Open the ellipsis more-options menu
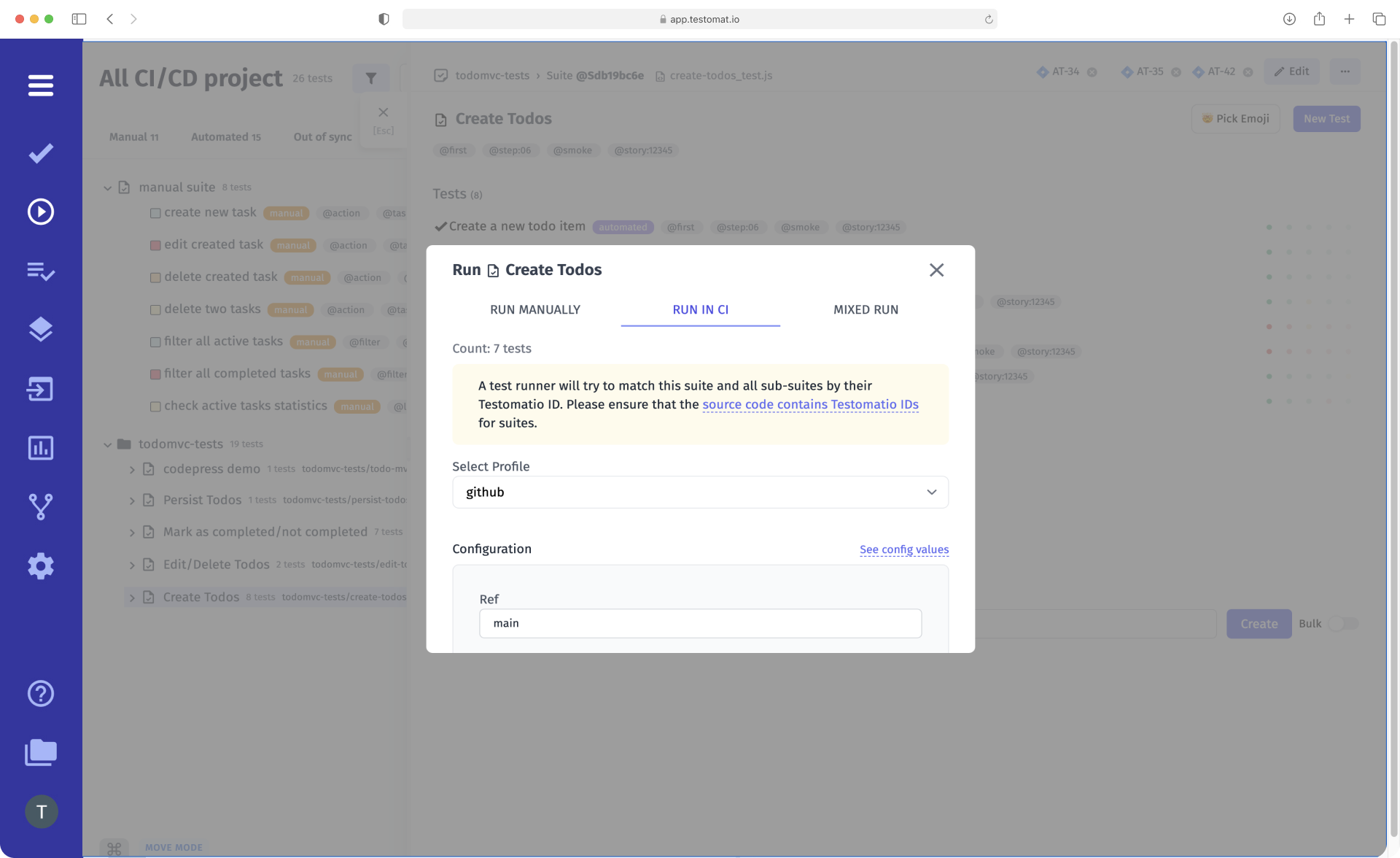Viewport: 1400px width, 858px height. click(1345, 71)
